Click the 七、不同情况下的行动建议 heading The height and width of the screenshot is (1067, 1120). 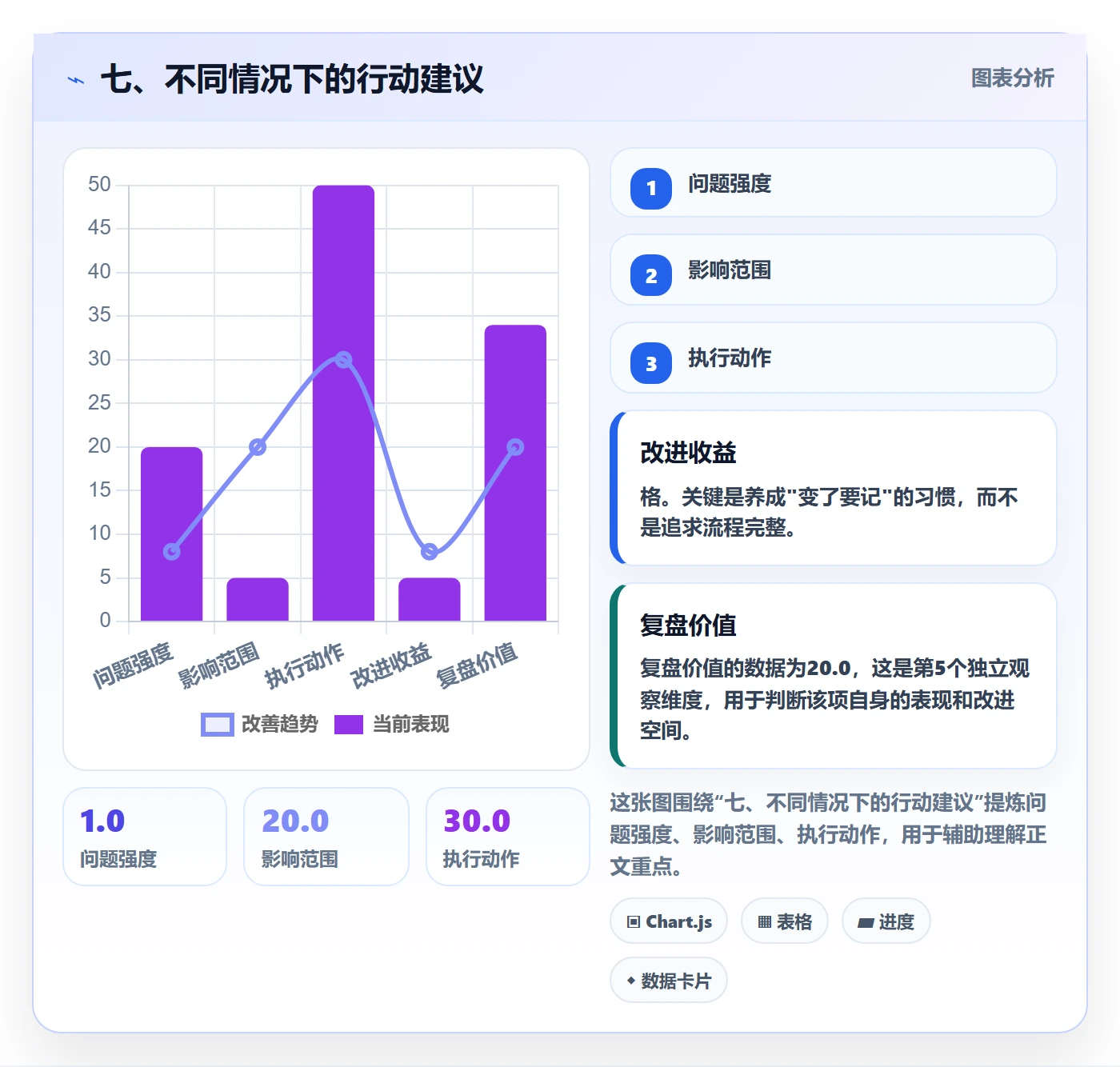(292, 79)
